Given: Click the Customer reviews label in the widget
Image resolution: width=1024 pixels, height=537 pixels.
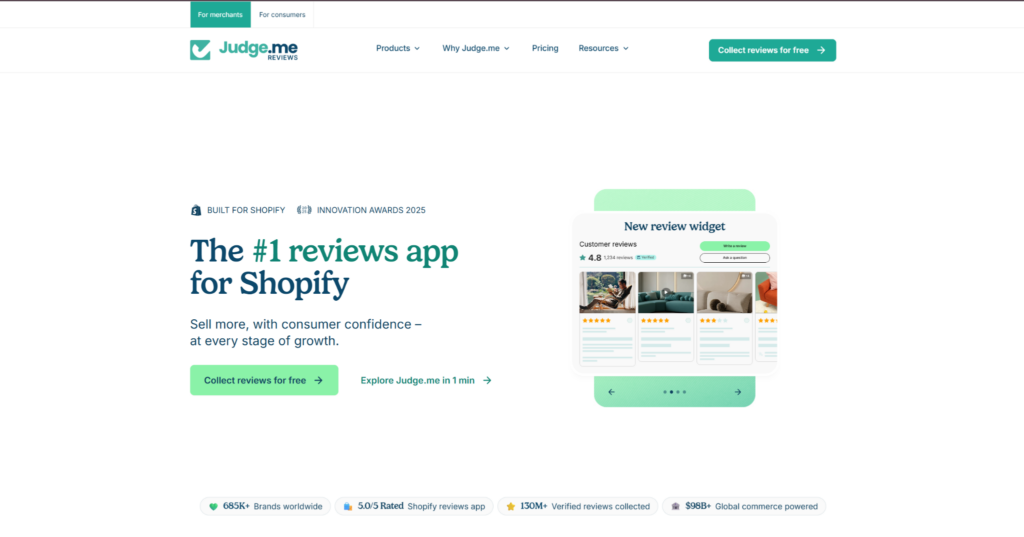Looking at the screenshot, I should (608, 244).
